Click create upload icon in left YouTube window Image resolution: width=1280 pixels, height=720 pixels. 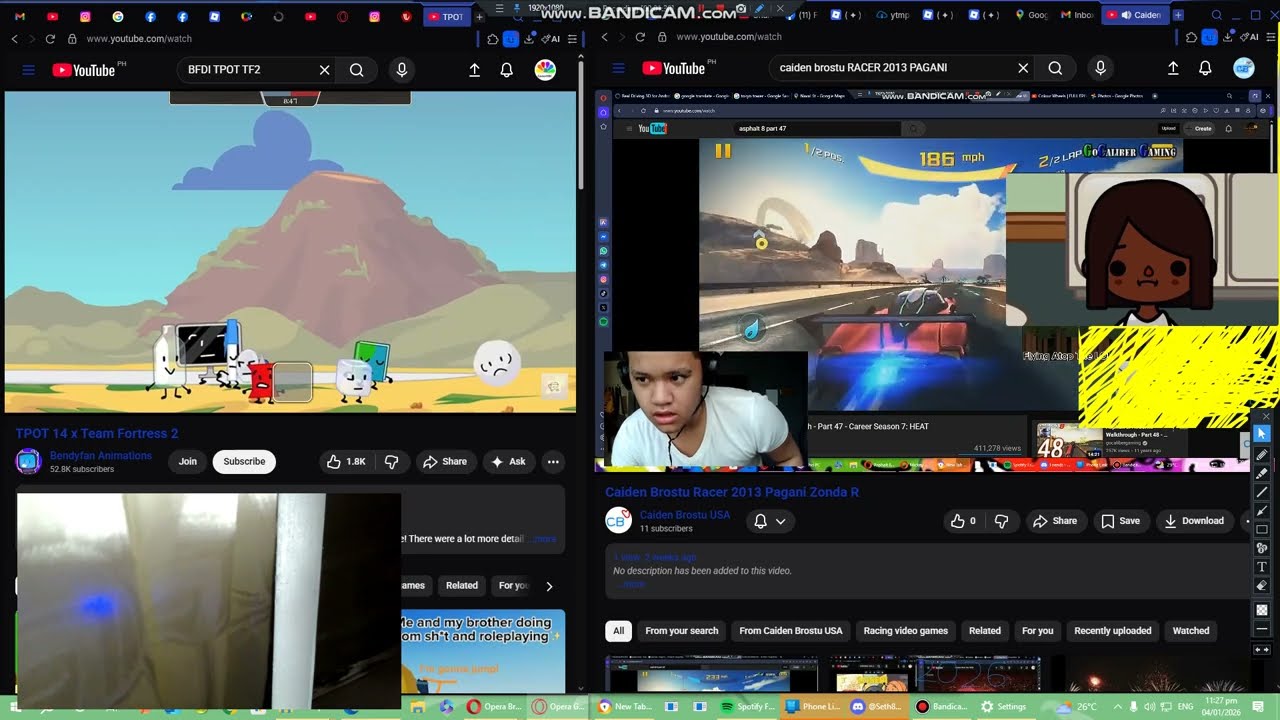[x=475, y=70]
